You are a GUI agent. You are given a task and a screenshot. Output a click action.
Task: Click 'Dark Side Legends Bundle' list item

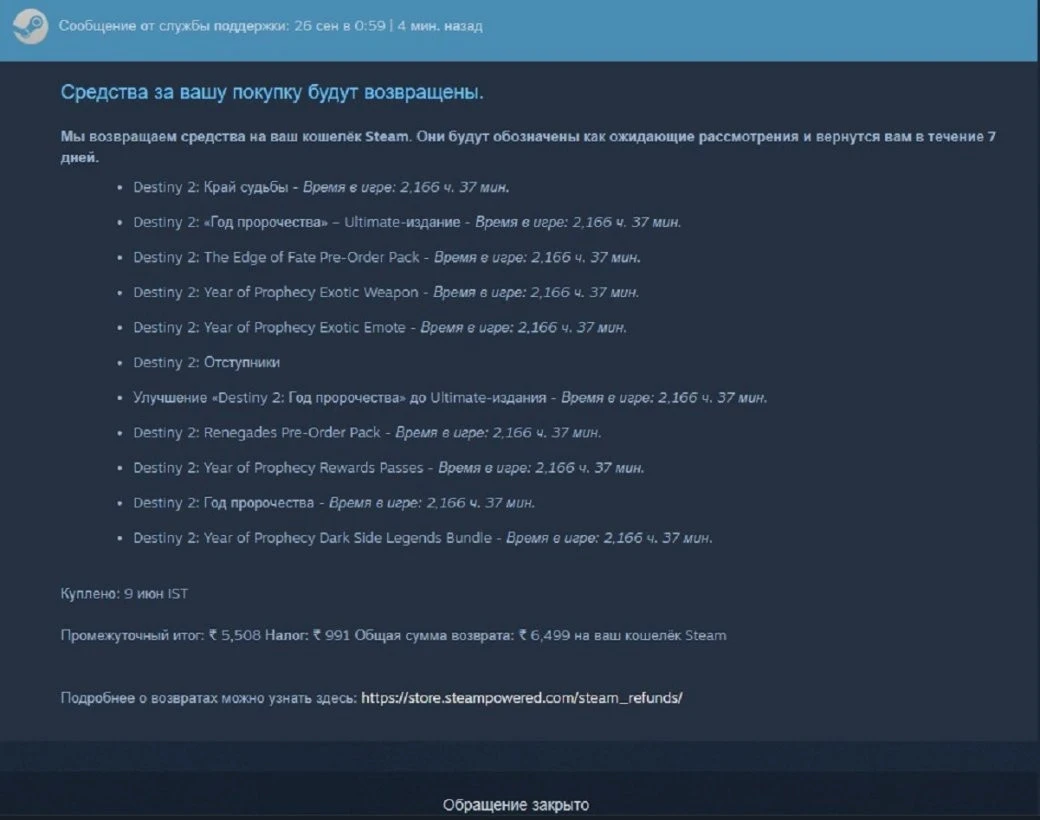click(312, 537)
